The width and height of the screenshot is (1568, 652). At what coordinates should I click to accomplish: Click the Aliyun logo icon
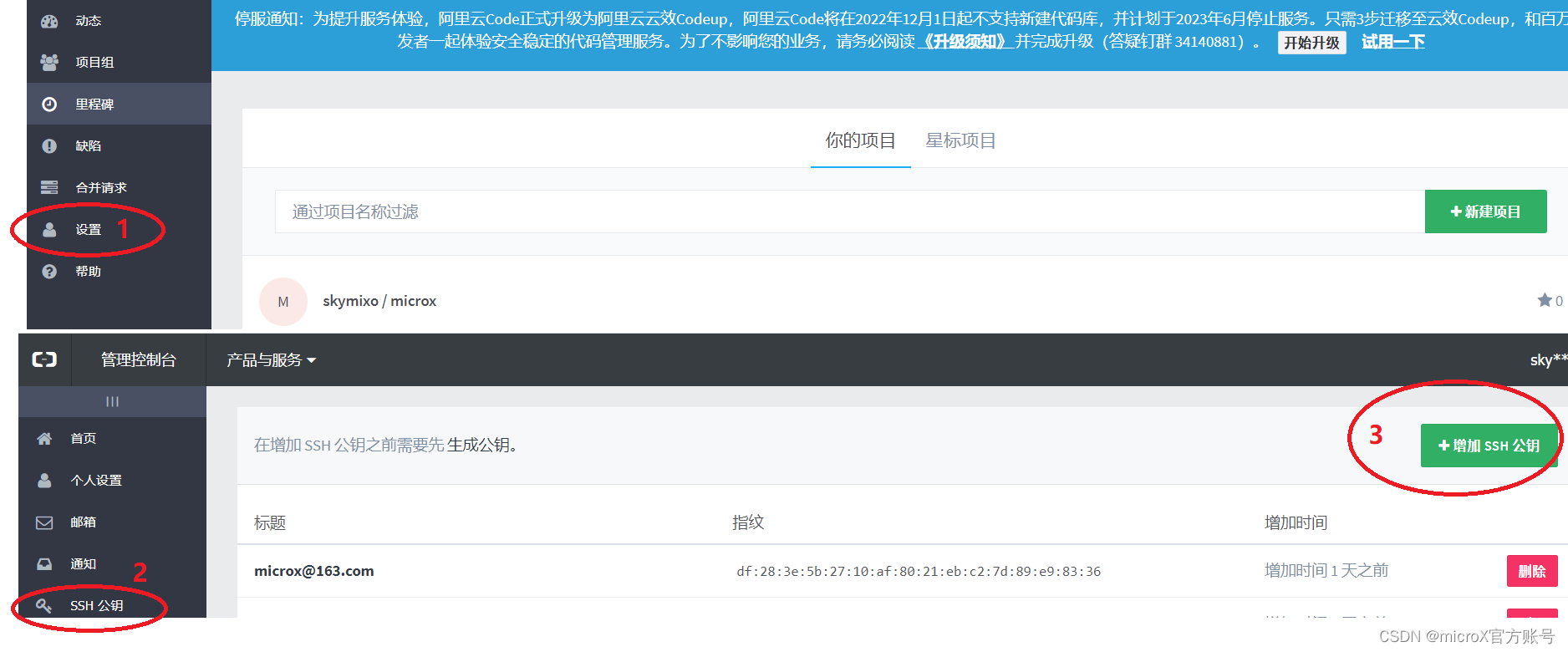pos(44,359)
